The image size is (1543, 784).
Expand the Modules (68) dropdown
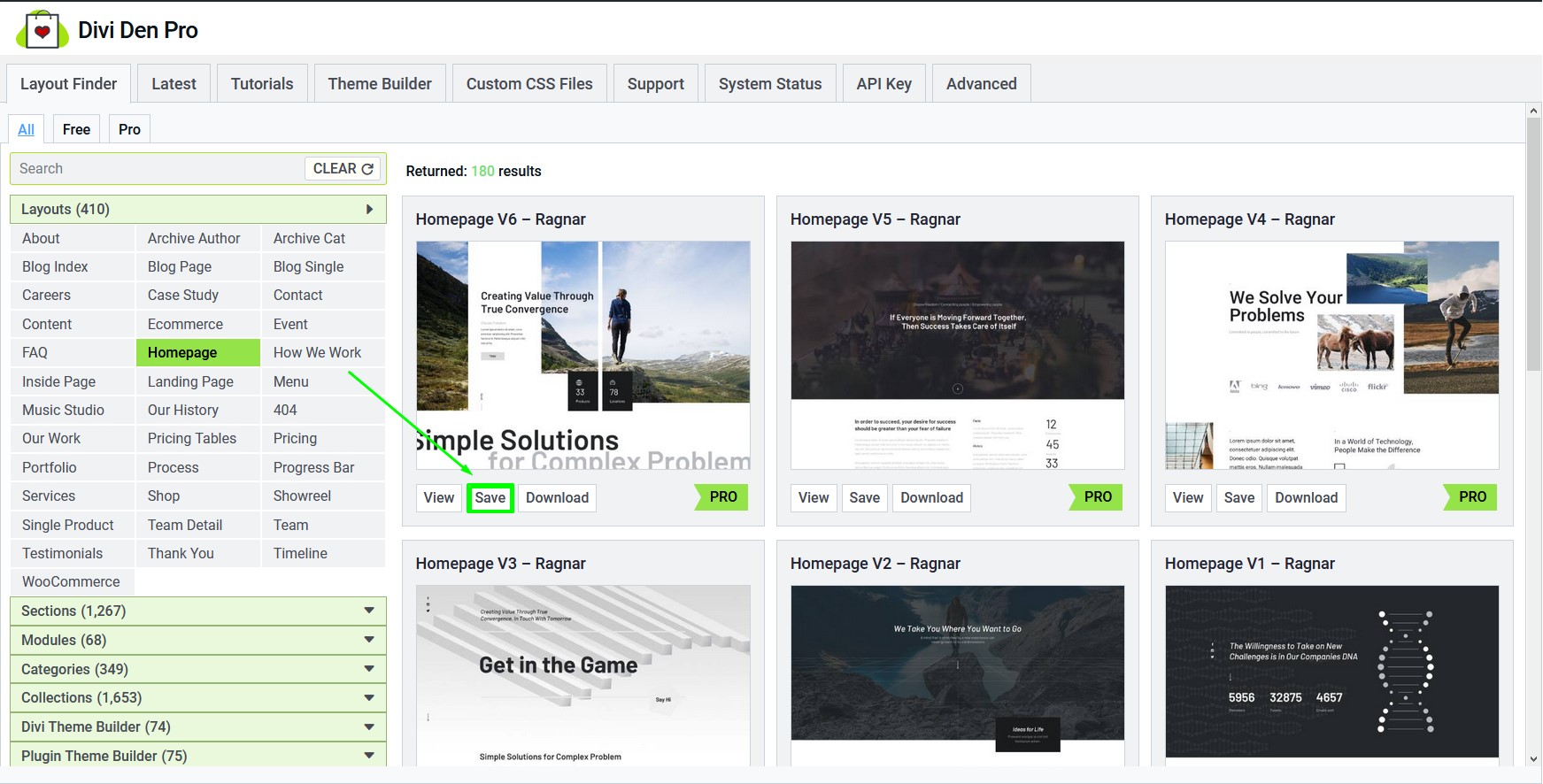point(369,640)
